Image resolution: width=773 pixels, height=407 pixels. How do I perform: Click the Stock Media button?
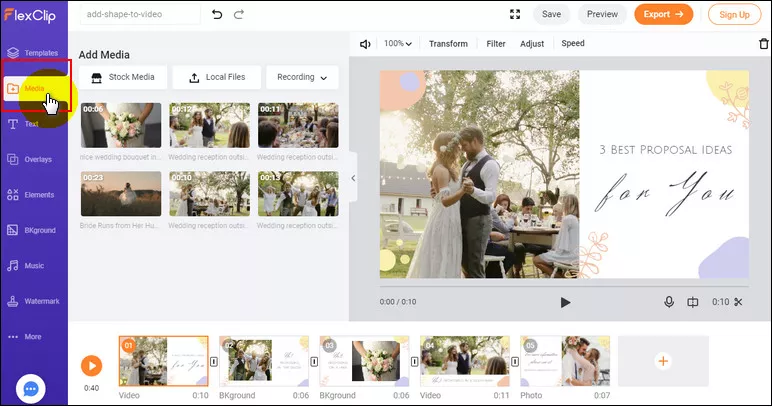pos(123,77)
